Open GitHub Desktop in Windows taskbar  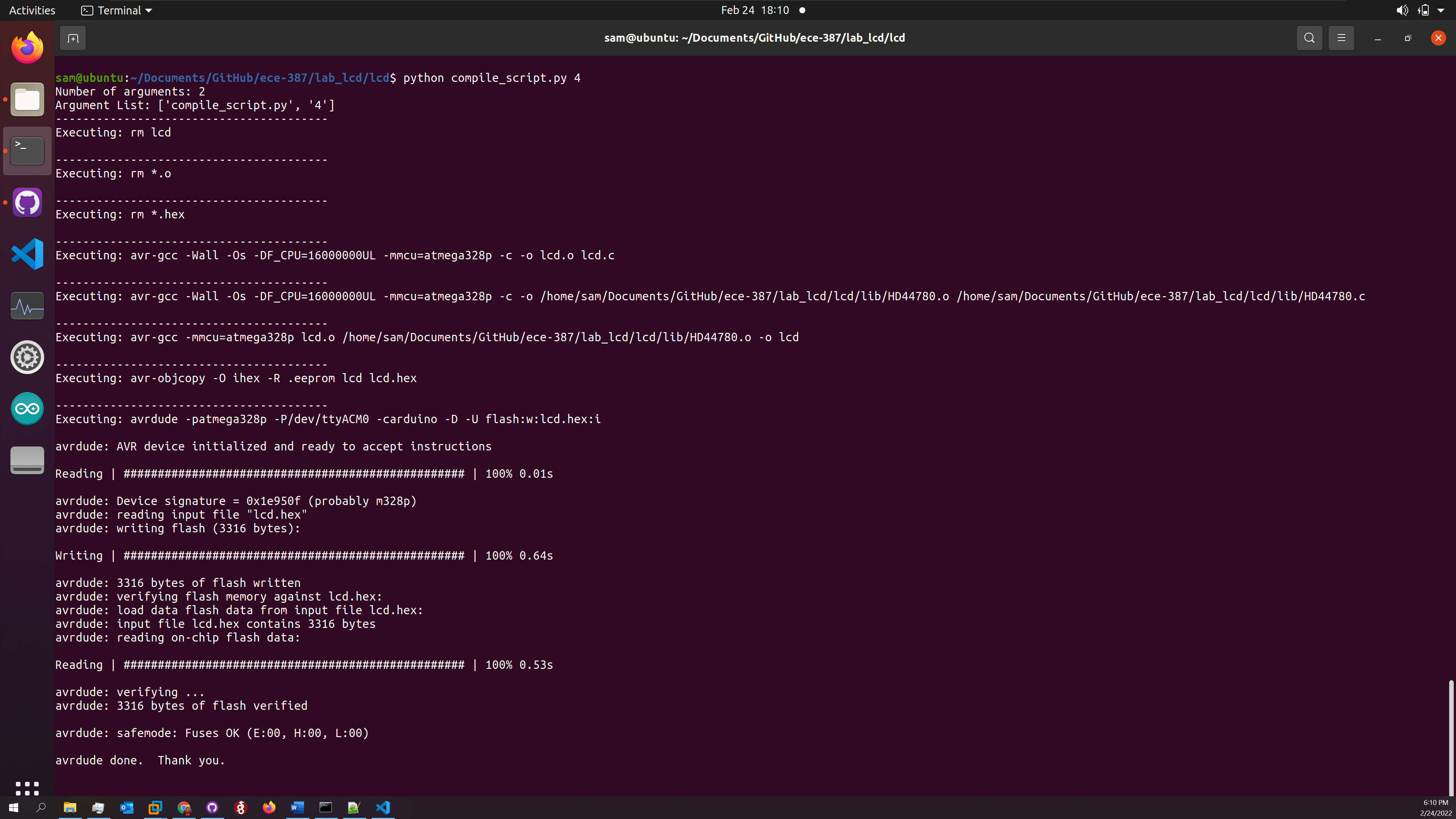click(x=212, y=808)
